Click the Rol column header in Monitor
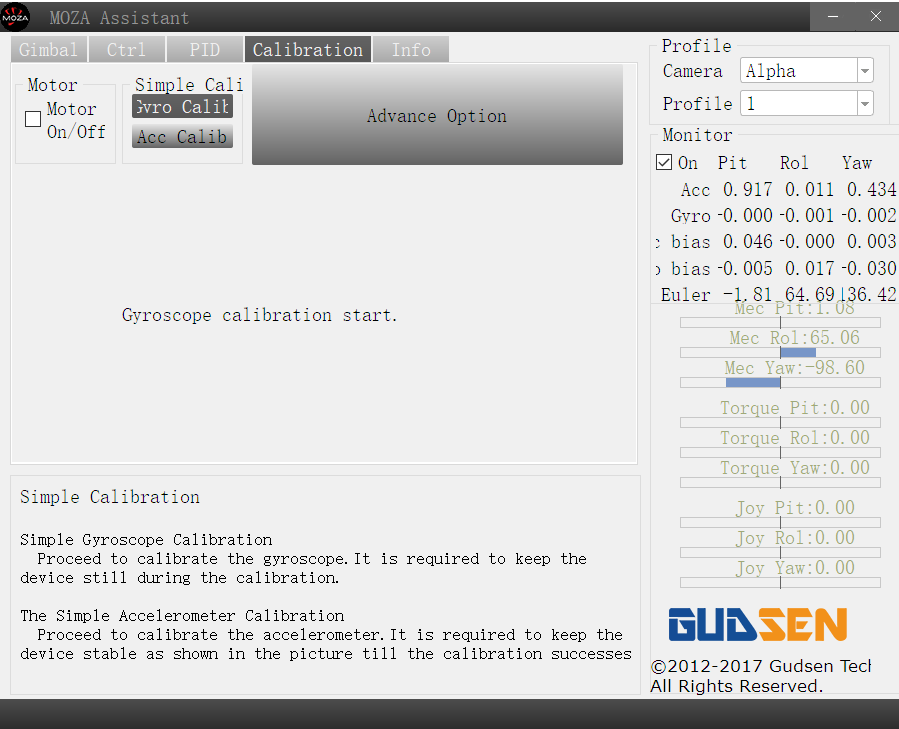 point(794,163)
